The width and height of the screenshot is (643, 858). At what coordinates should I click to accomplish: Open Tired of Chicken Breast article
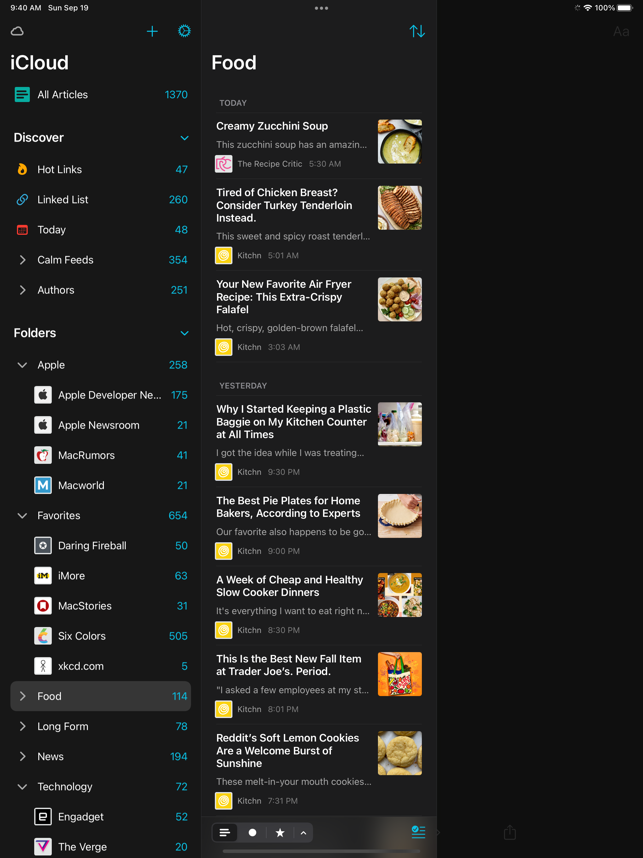tap(318, 224)
